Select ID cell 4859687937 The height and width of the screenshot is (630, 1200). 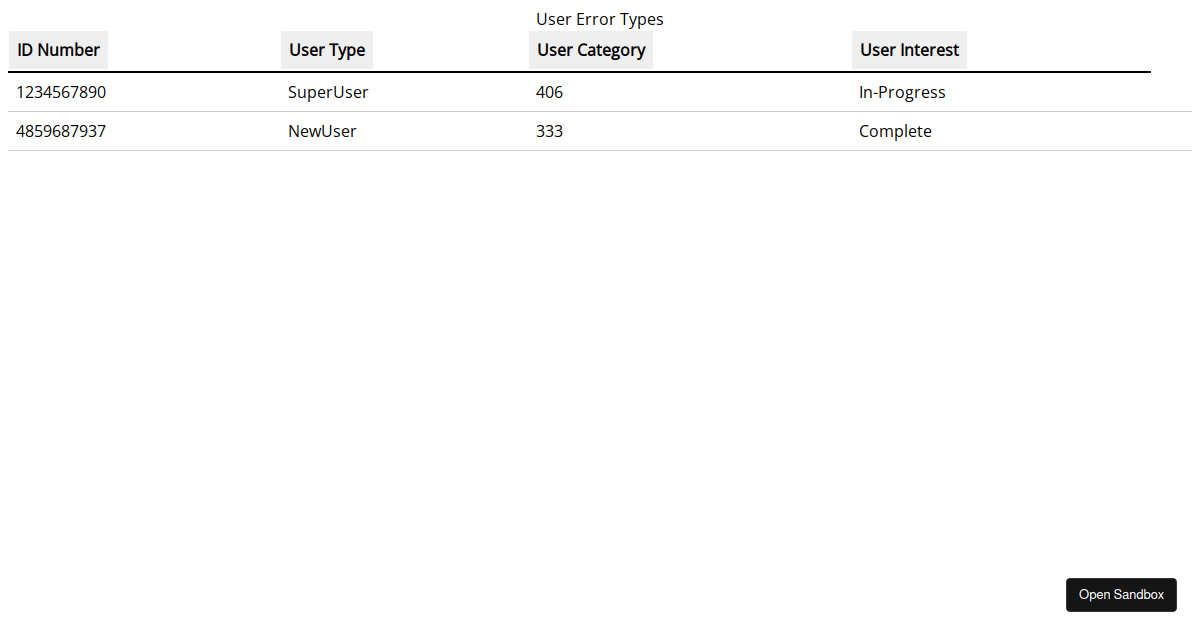point(61,131)
